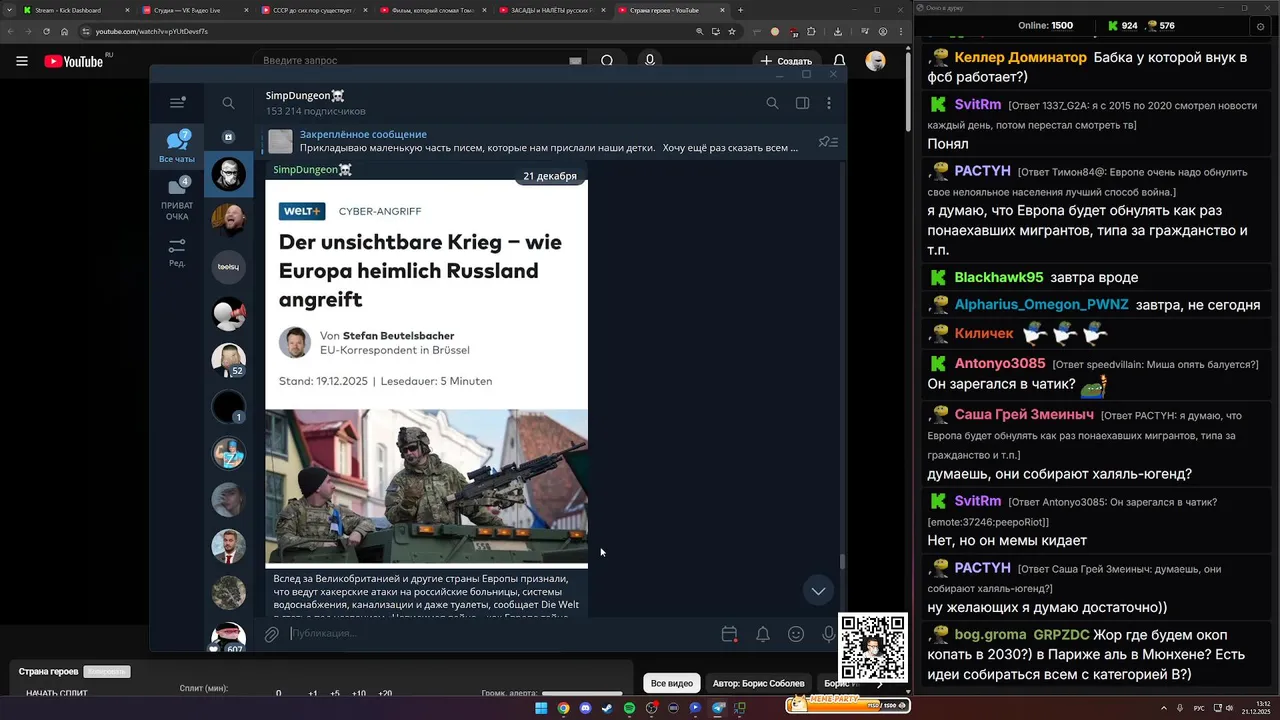The image size is (1280, 720).
Task: Open Discord from the taskbar
Action: [x=585, y=708]
